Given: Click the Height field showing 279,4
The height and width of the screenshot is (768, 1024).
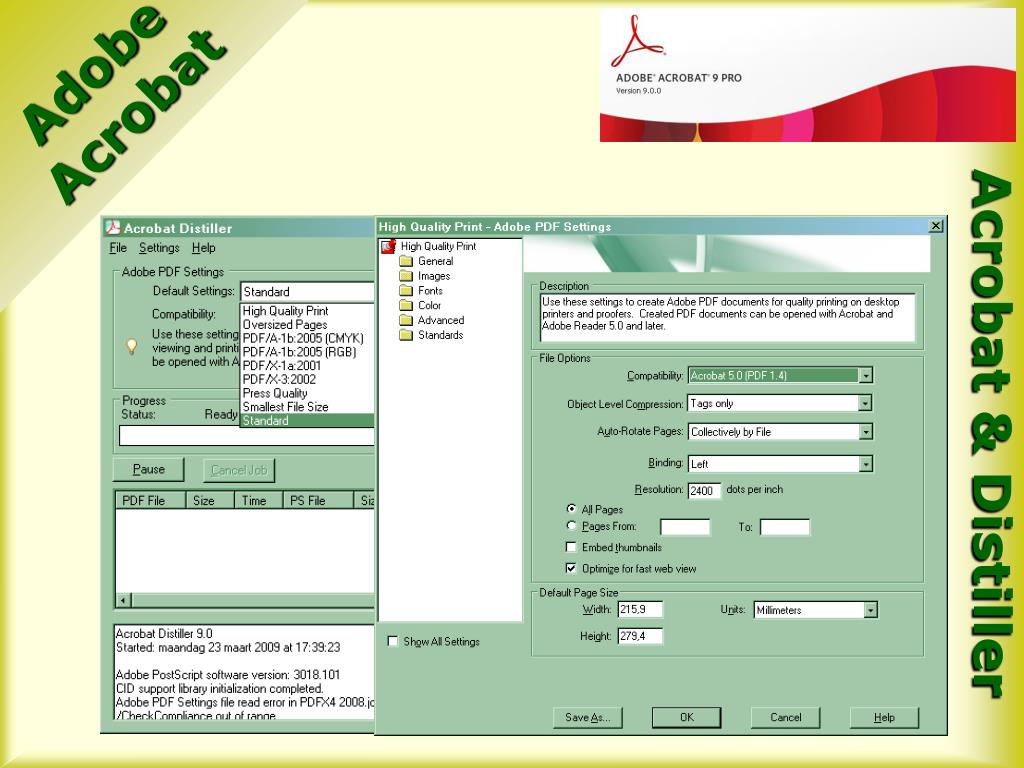Looking at the screenshot, I should 640,636.
